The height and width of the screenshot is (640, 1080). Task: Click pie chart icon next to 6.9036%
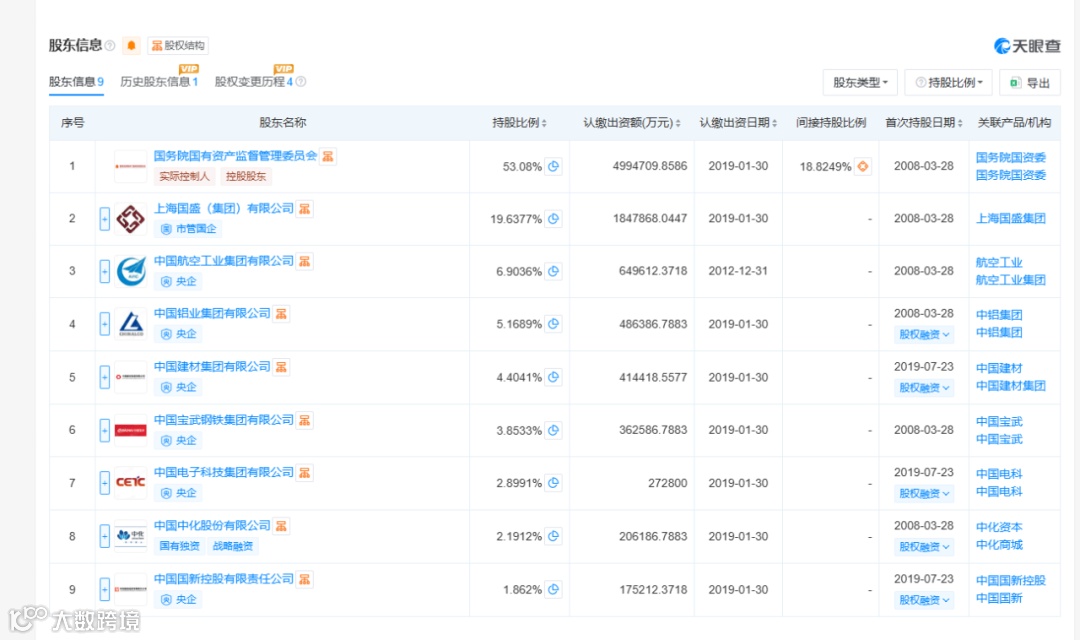(553, 271)
